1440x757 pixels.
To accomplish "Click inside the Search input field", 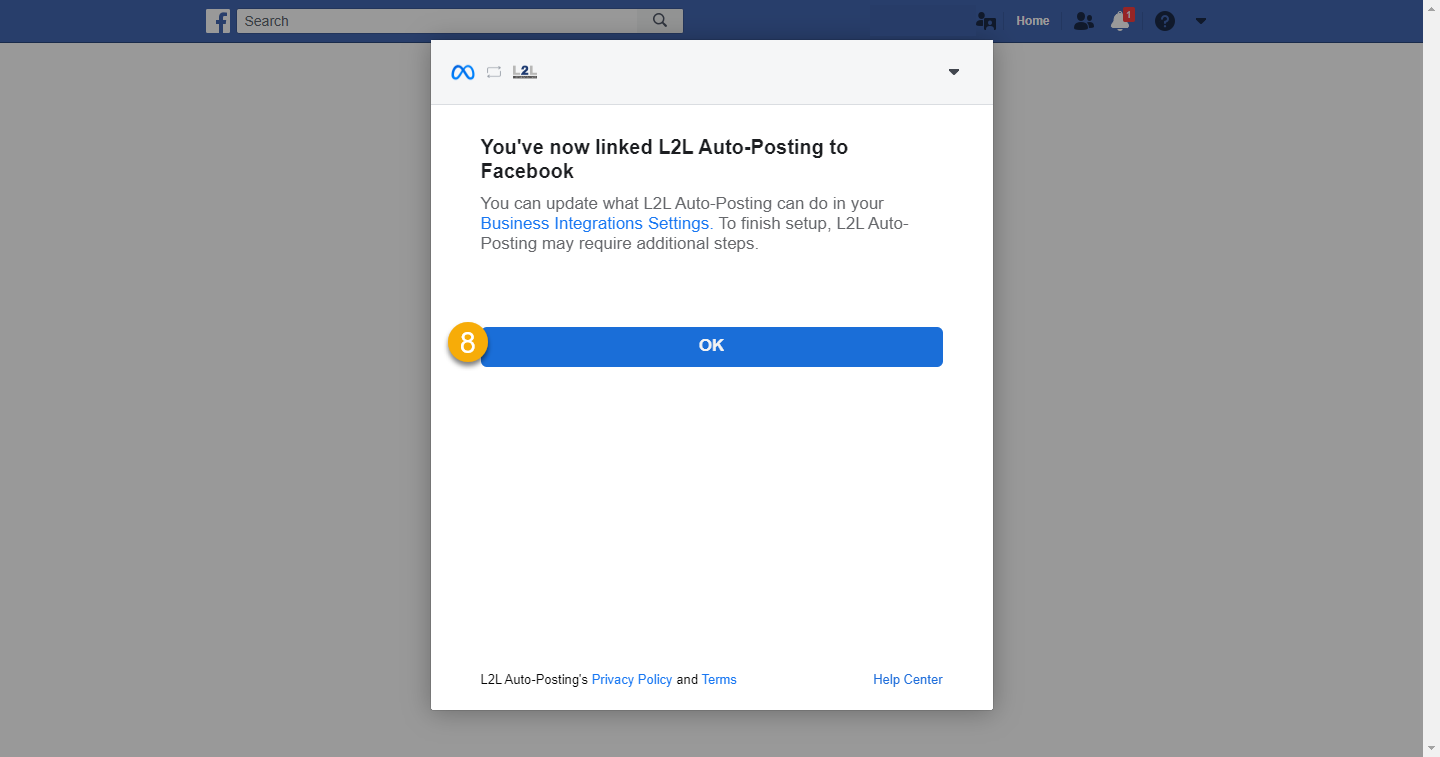I will (x=430, y=20).
